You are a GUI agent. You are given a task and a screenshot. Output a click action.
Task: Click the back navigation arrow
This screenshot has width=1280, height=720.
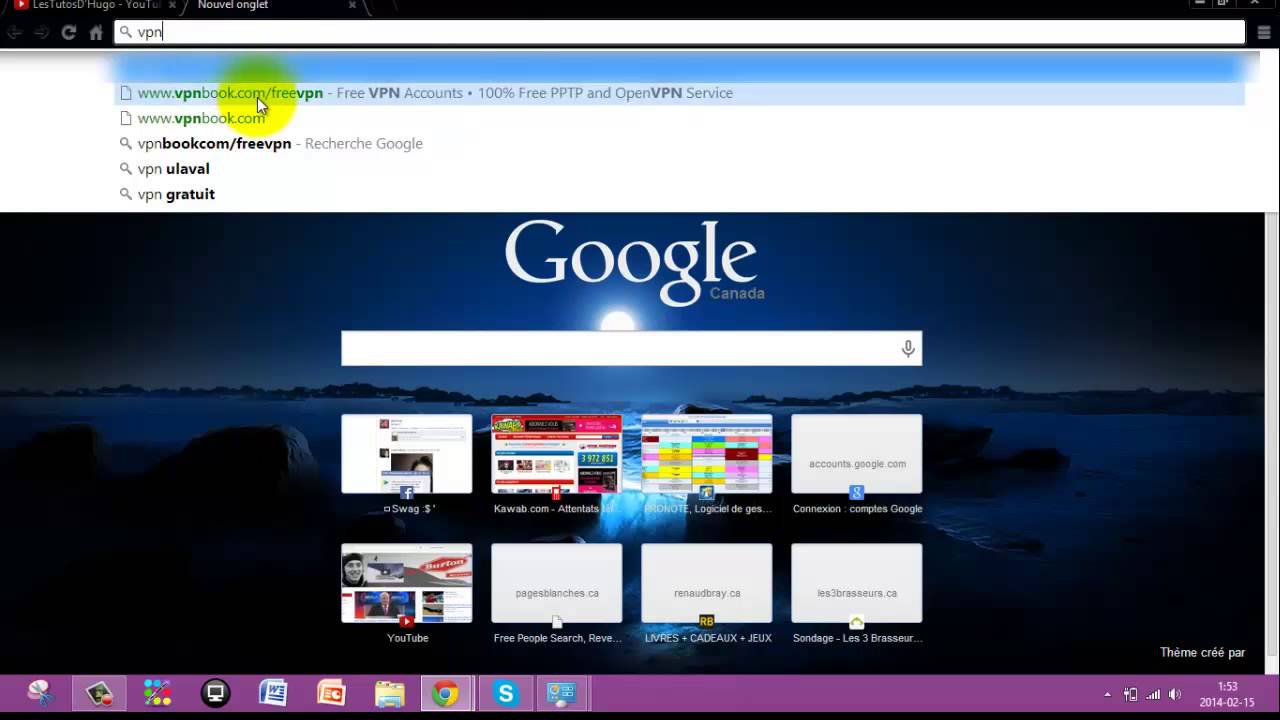click(x=15, y=33)
